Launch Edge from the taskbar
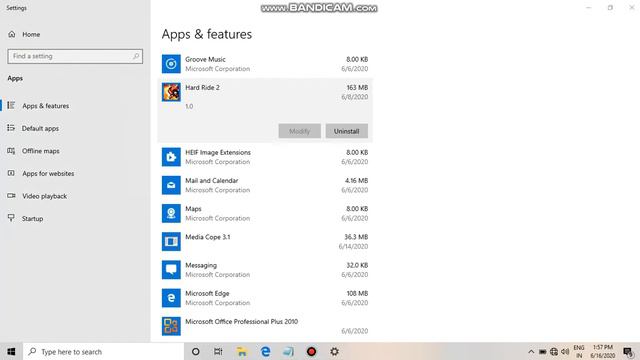The height and width of the screenshot is (360, 640). point(265,351)
